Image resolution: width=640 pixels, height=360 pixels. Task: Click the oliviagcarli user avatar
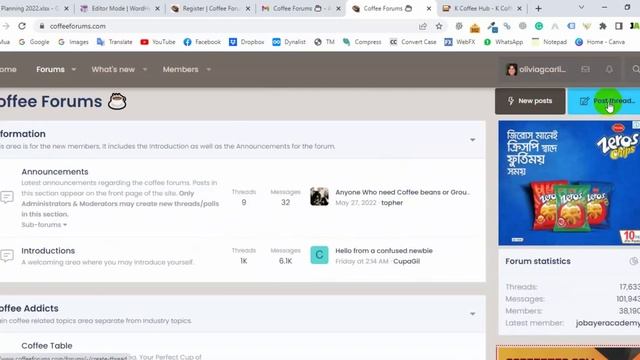(x=511, y=69)
